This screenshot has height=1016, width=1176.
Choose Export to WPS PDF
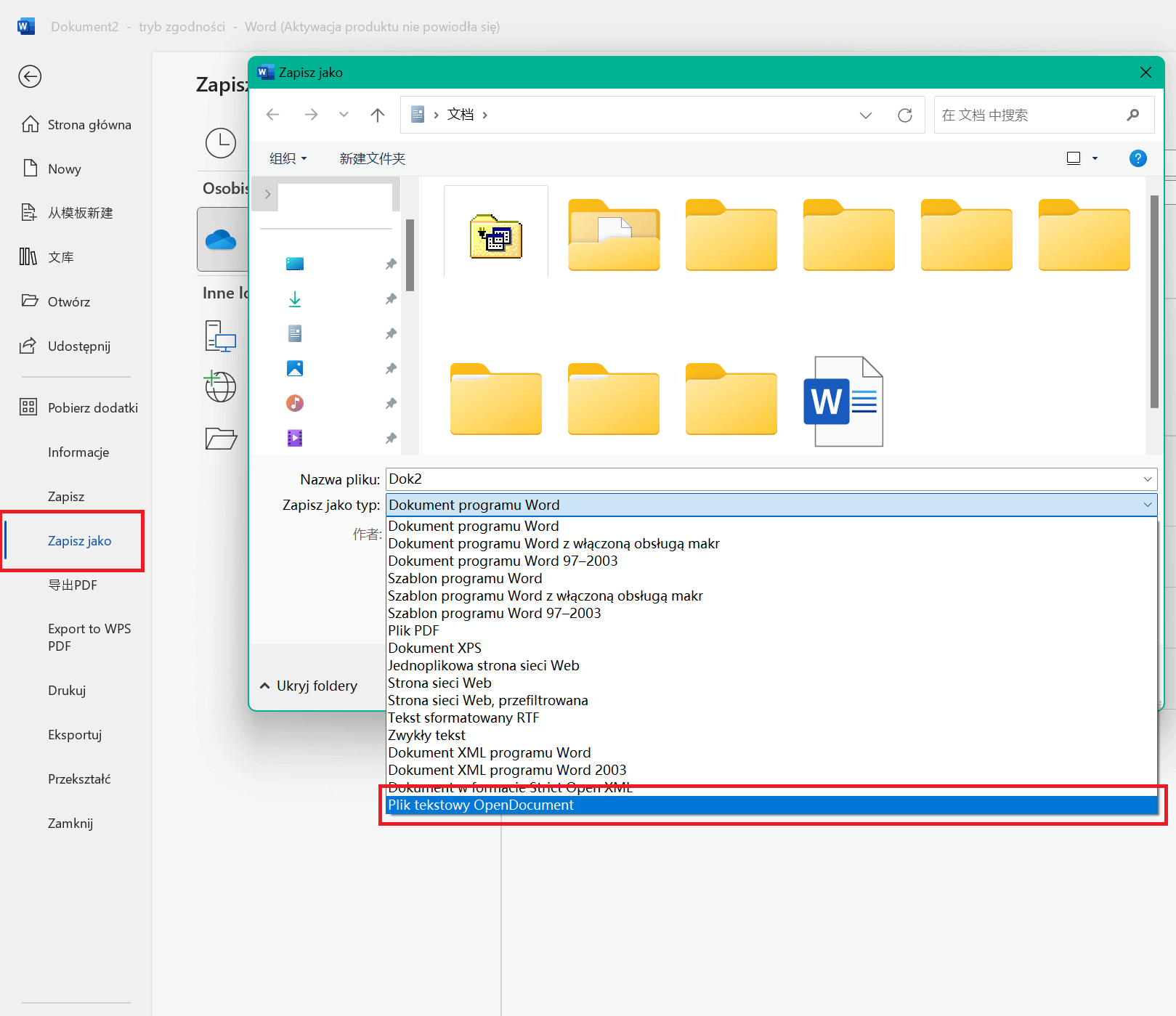(x=89, y=638)
